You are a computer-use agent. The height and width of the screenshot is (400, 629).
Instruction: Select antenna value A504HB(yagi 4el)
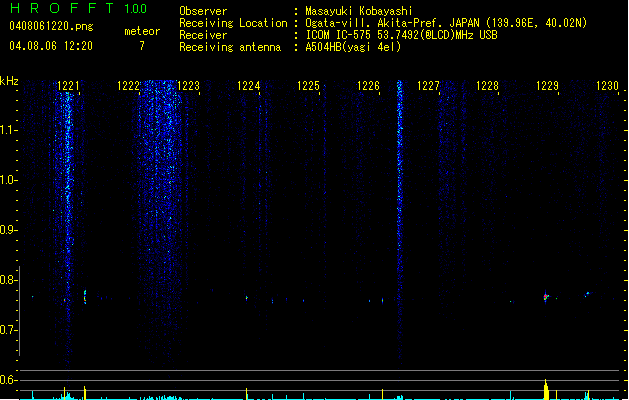tap(353, 47)
